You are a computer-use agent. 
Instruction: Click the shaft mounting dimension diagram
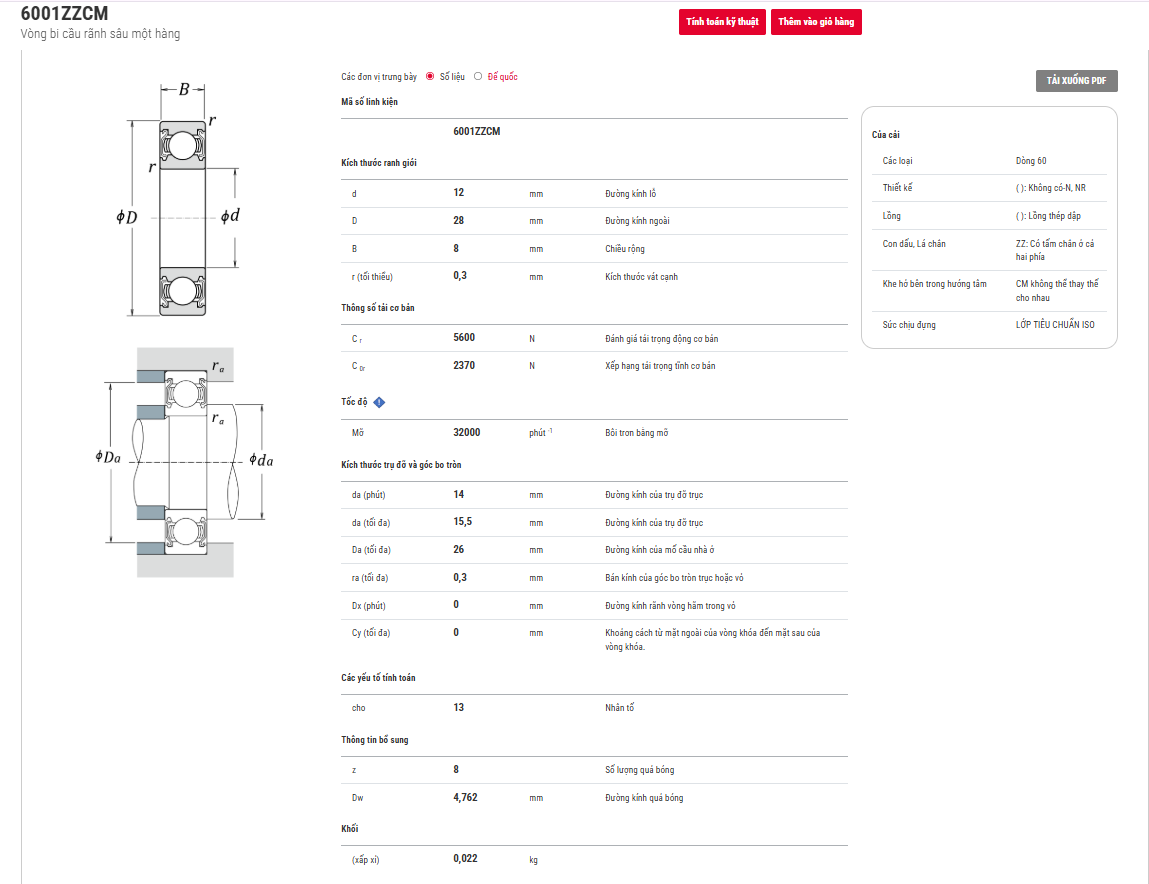click(183, 463)
